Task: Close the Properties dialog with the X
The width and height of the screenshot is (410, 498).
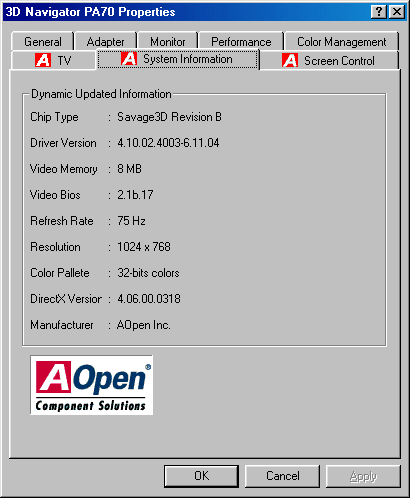Action: click(x=397, y=12)
